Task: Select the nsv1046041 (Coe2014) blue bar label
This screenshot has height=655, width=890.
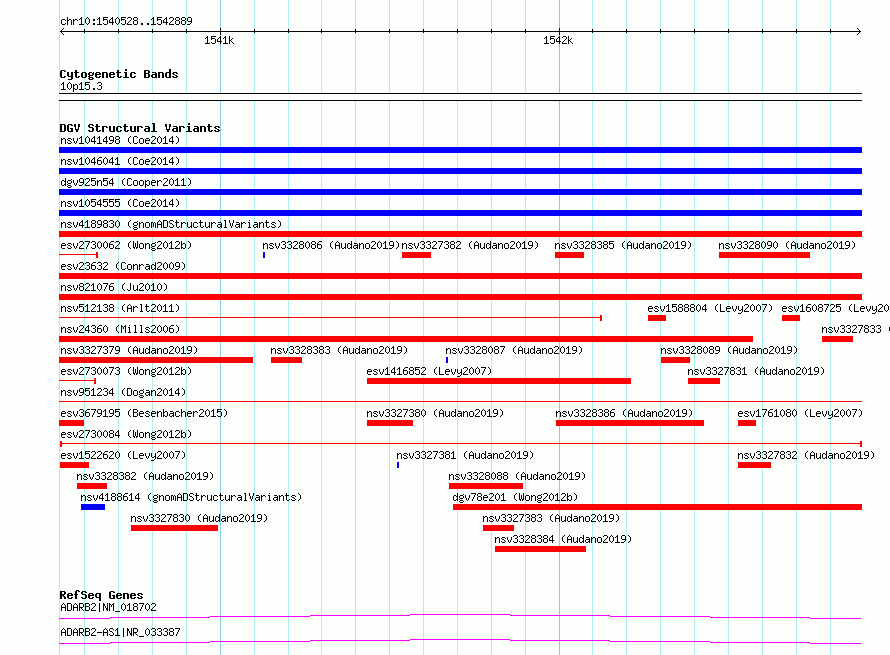Action: 120,161
